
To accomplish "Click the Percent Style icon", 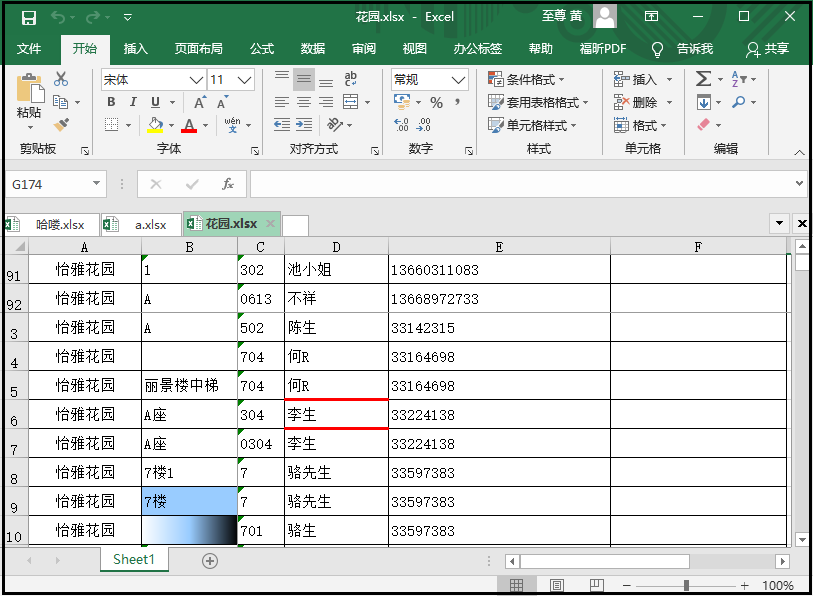I will pos(436,102).
